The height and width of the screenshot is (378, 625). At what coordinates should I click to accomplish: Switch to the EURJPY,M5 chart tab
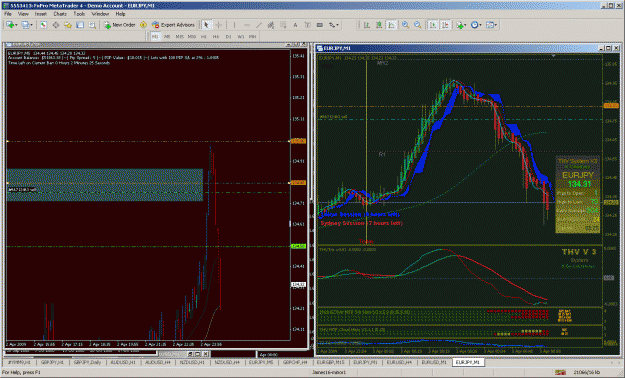point(261,362)
